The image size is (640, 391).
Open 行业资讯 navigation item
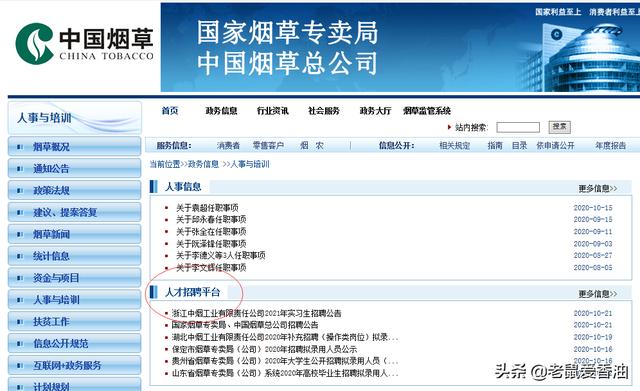coord(273,111)
